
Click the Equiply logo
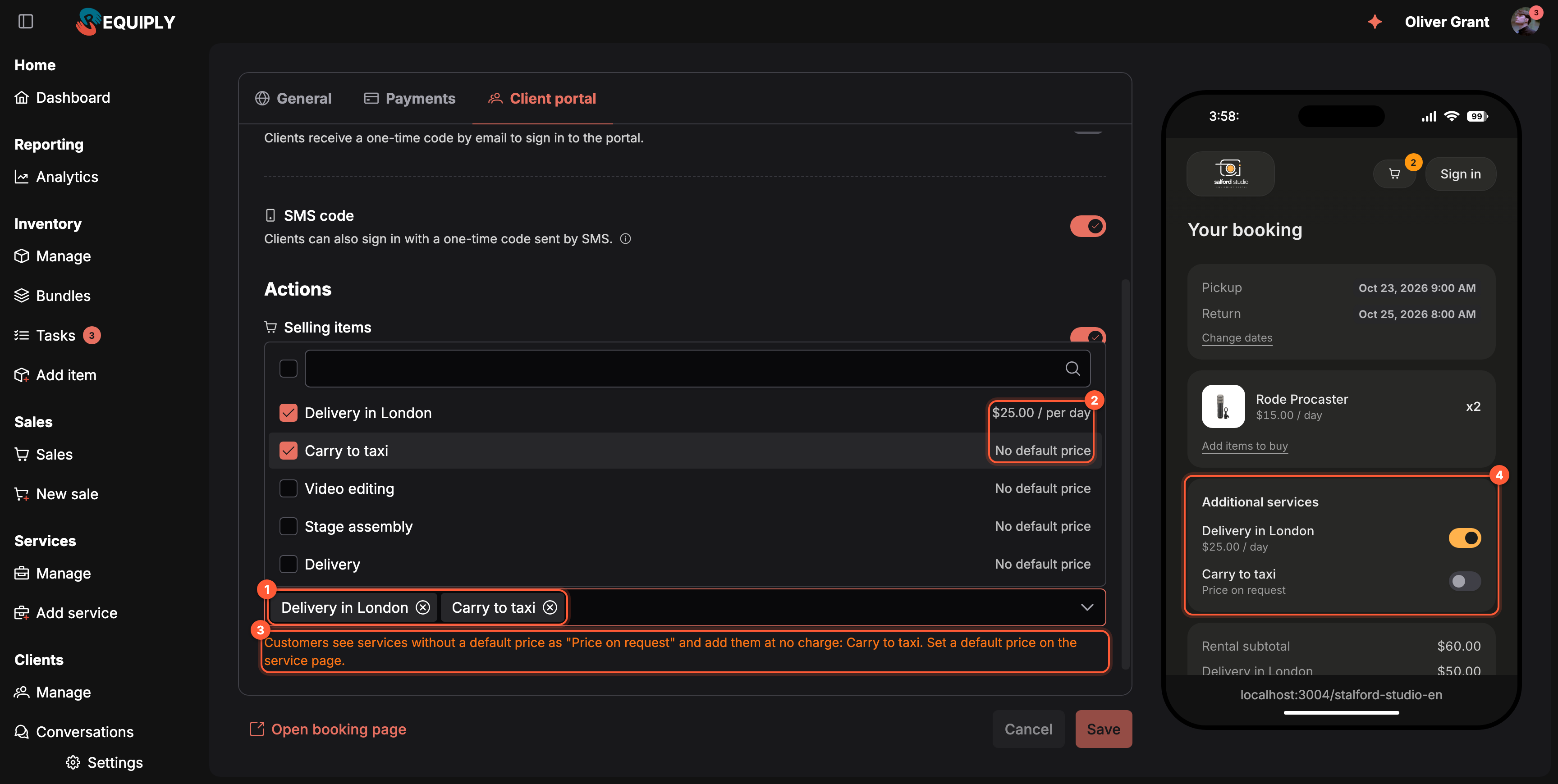click(x=126, y=22)
